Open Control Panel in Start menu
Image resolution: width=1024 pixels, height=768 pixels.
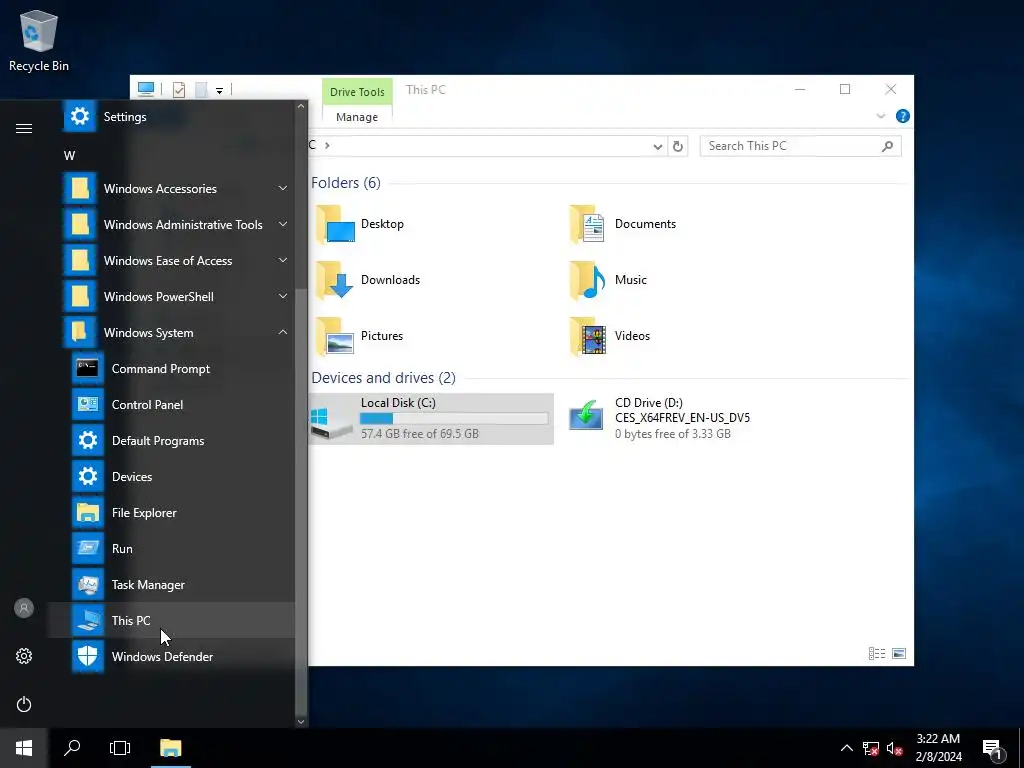171,404
